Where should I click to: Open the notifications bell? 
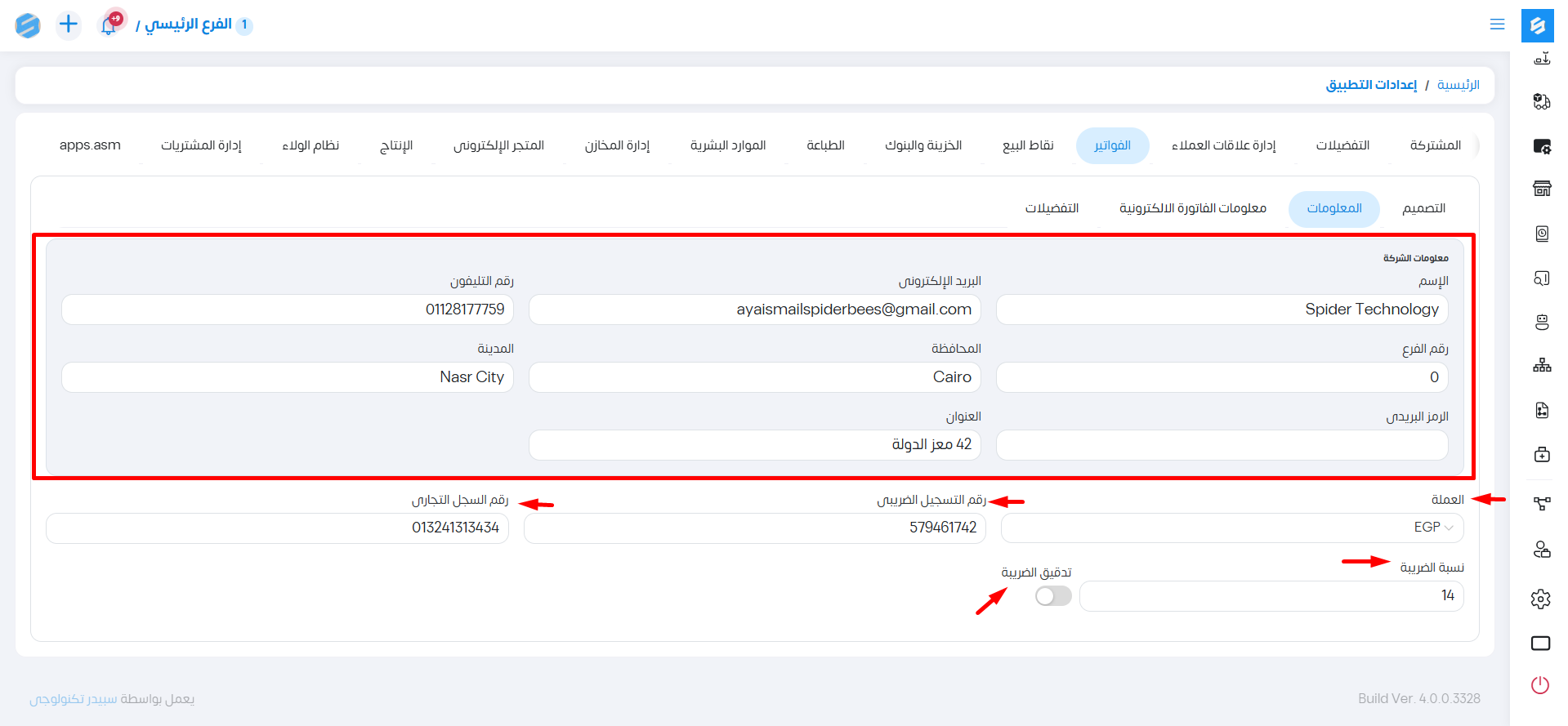coord(109,25)
